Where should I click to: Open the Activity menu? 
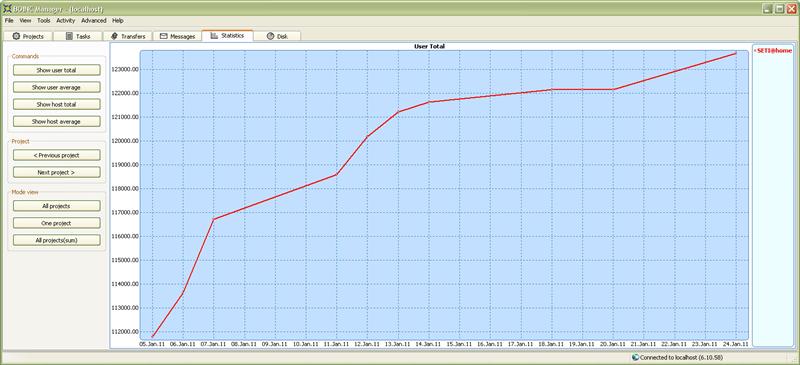[66, 20]
